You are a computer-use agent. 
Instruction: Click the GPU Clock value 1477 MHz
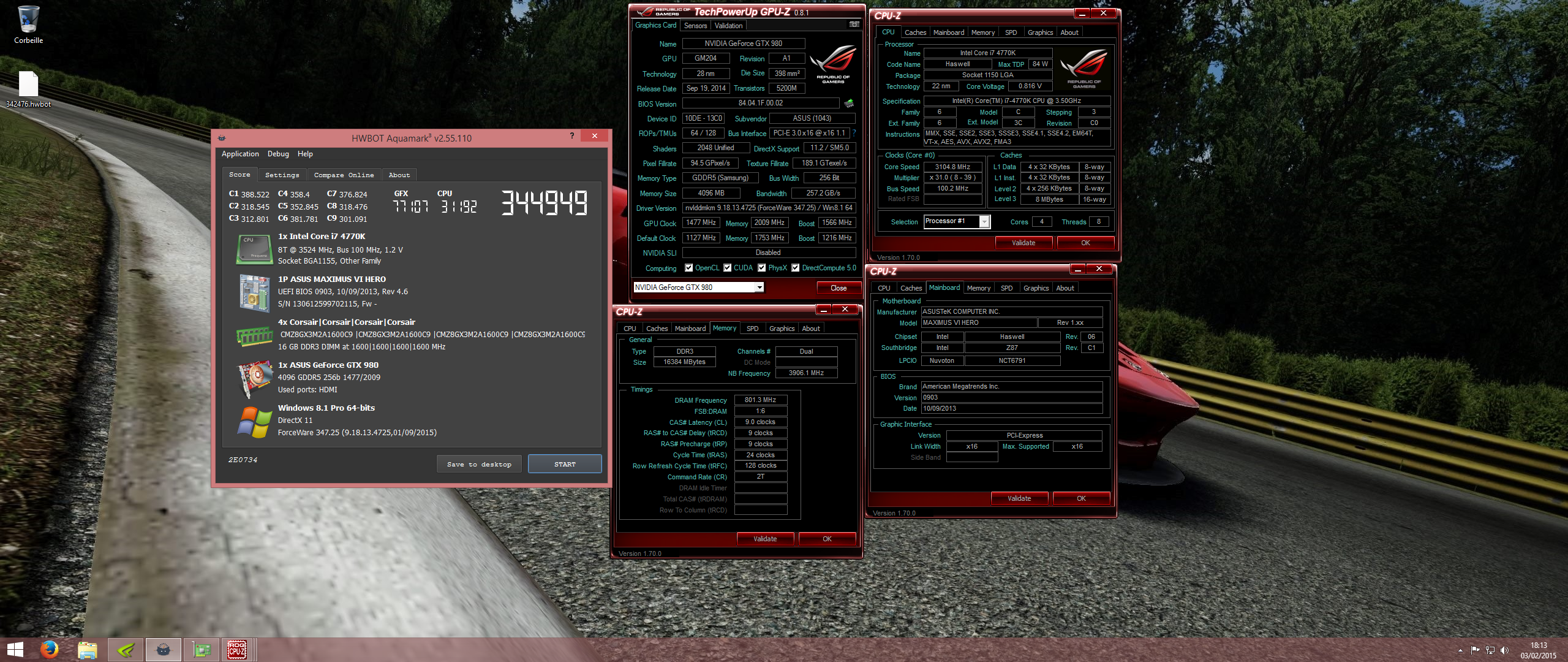pos(701,223)
